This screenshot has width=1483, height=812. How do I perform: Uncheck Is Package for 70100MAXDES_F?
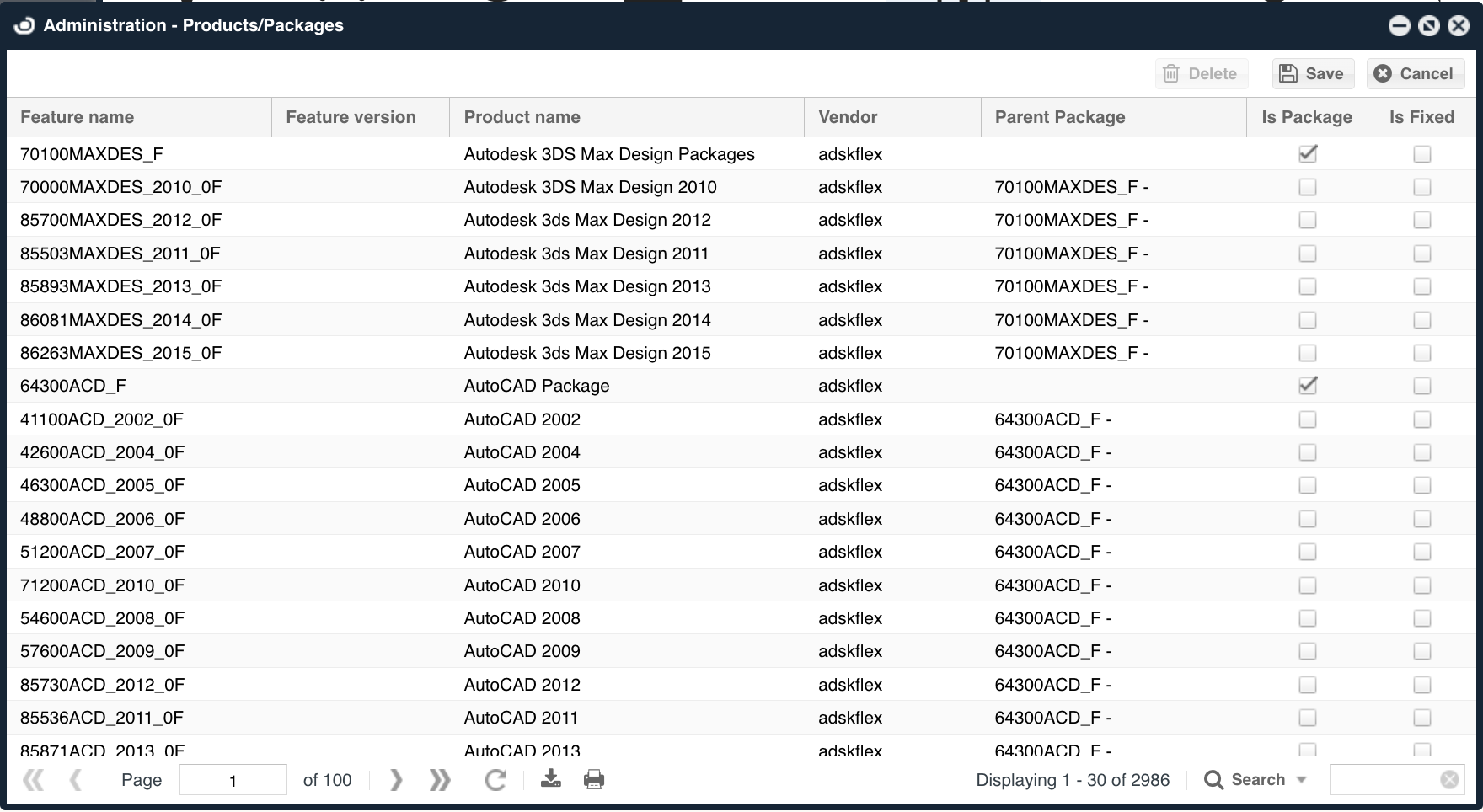tap(1308, 154)
